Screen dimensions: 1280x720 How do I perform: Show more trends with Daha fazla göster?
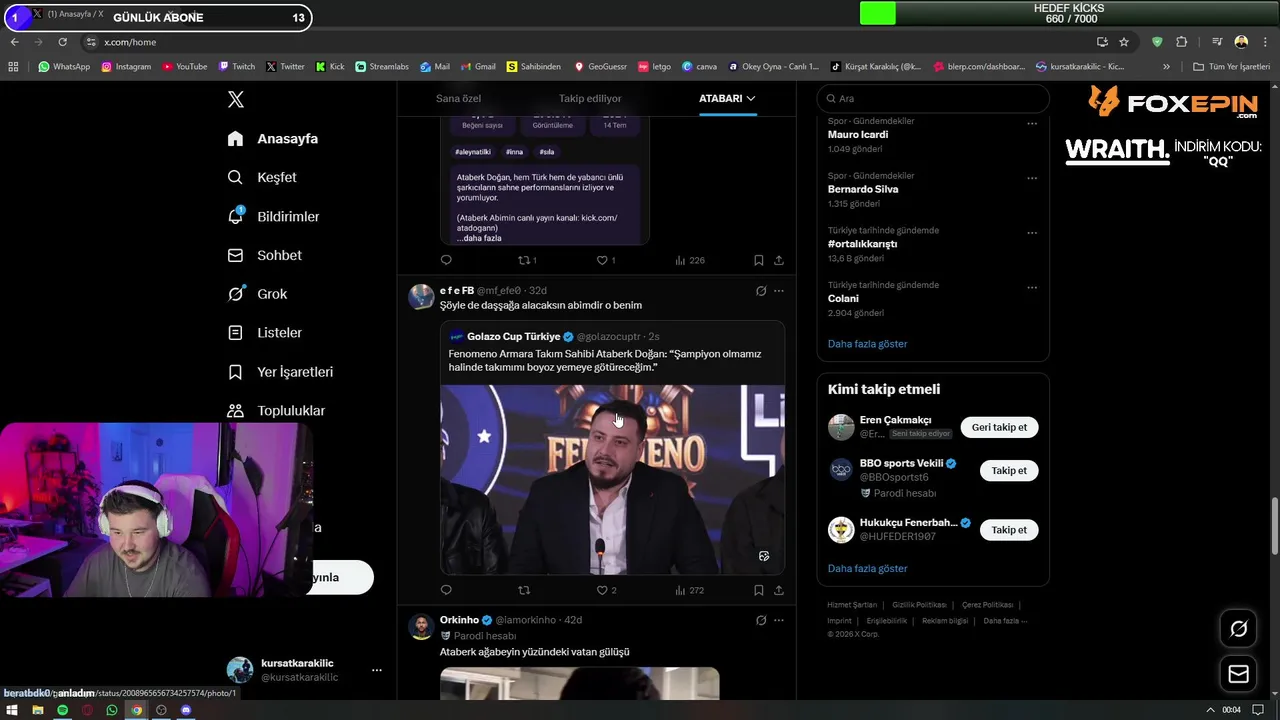pyautogui.click(x=867, y=343)
